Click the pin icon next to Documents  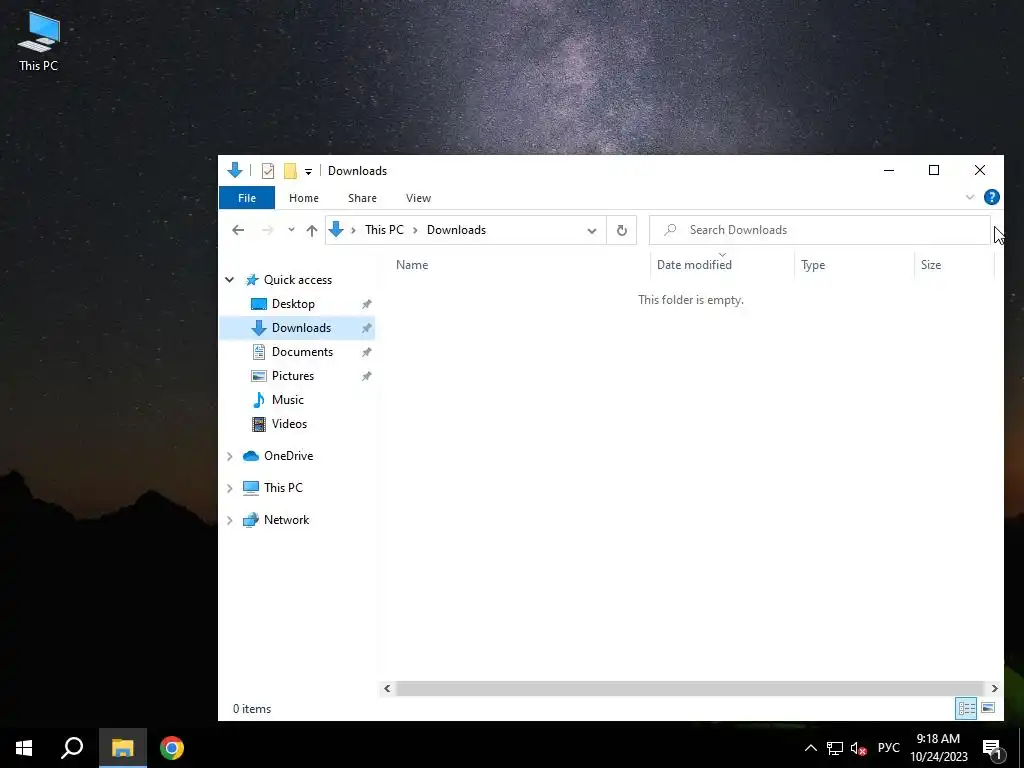click(x=366, y=352)
